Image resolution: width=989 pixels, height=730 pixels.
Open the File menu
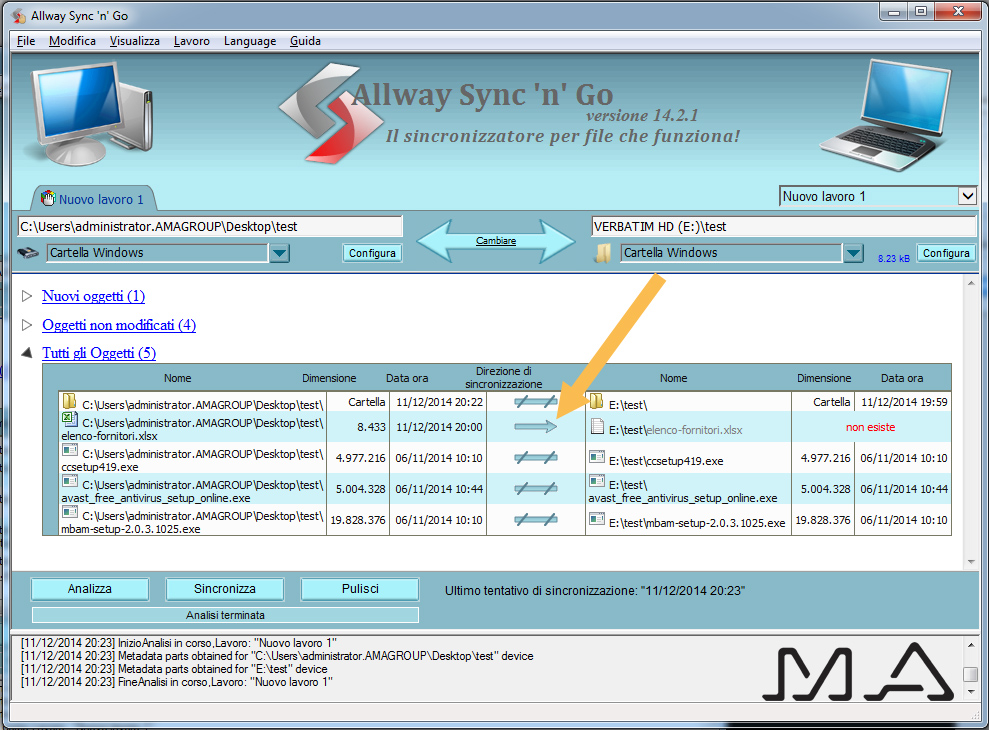(x=26, y=41)
